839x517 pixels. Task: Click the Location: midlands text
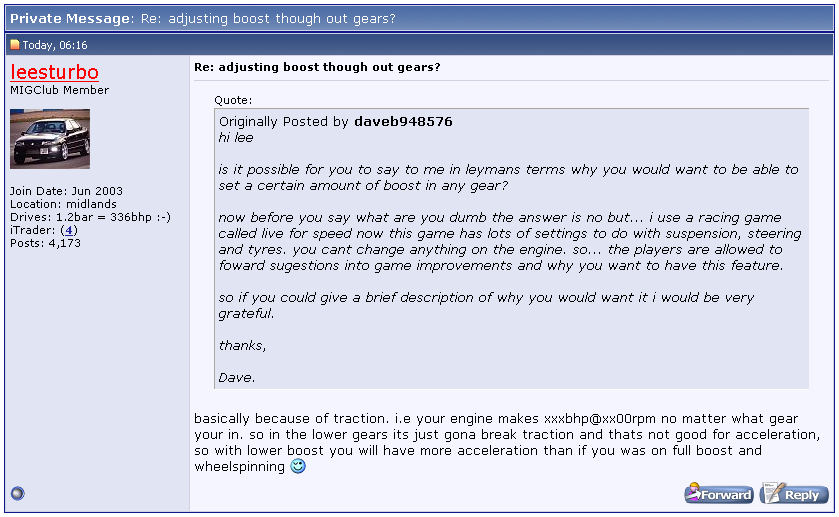(x=63, y=204)
